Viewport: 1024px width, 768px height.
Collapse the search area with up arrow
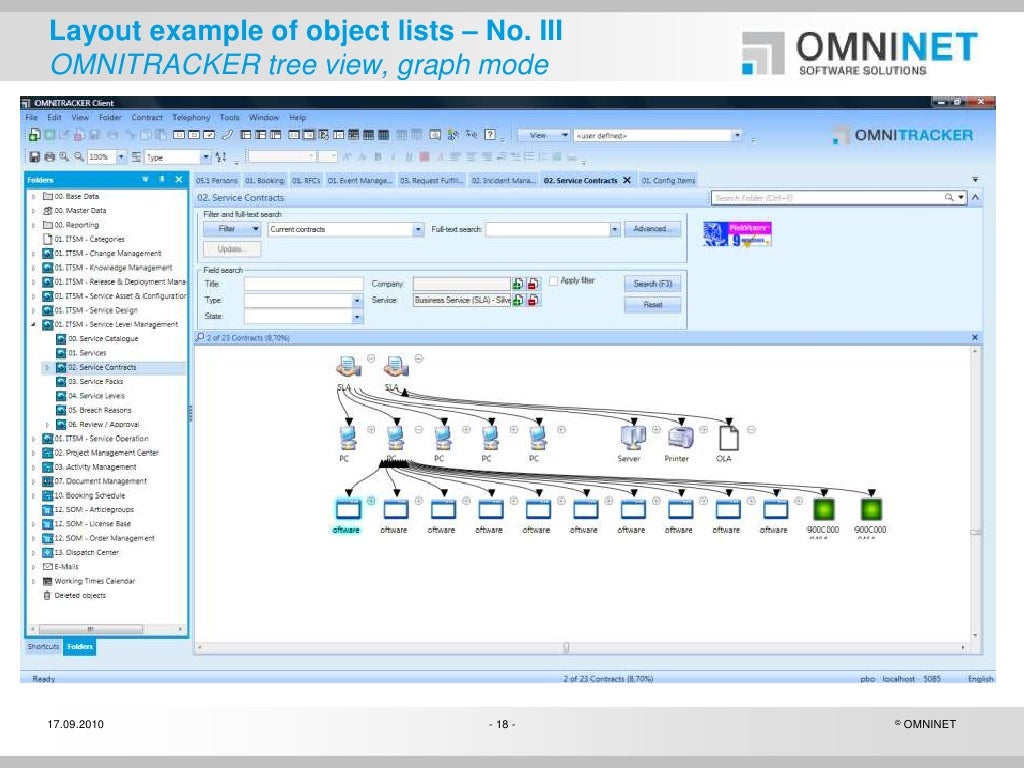click(x=975, y=197)
